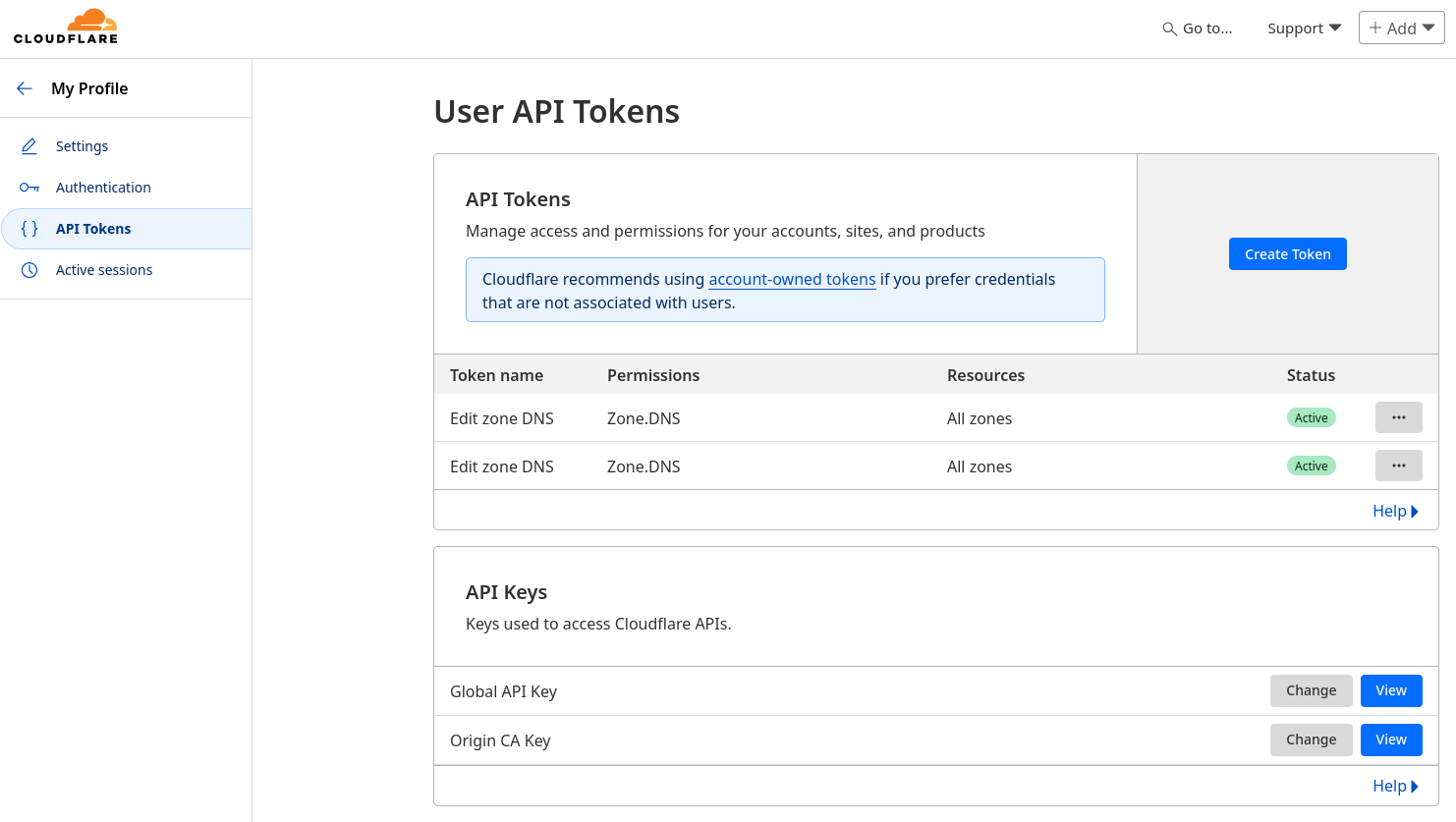Click View for Global API Key
The width and height of the screenshot is (1456, 822).
tap(1391, 690)
